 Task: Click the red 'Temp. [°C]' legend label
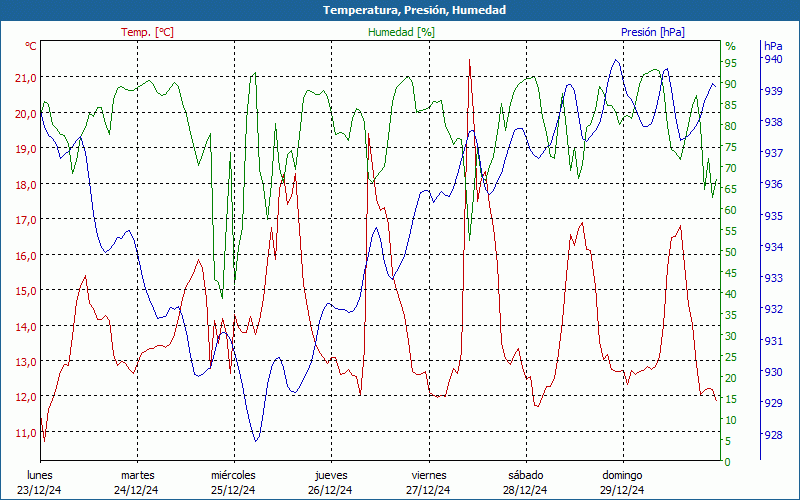(x=147, y=32)
